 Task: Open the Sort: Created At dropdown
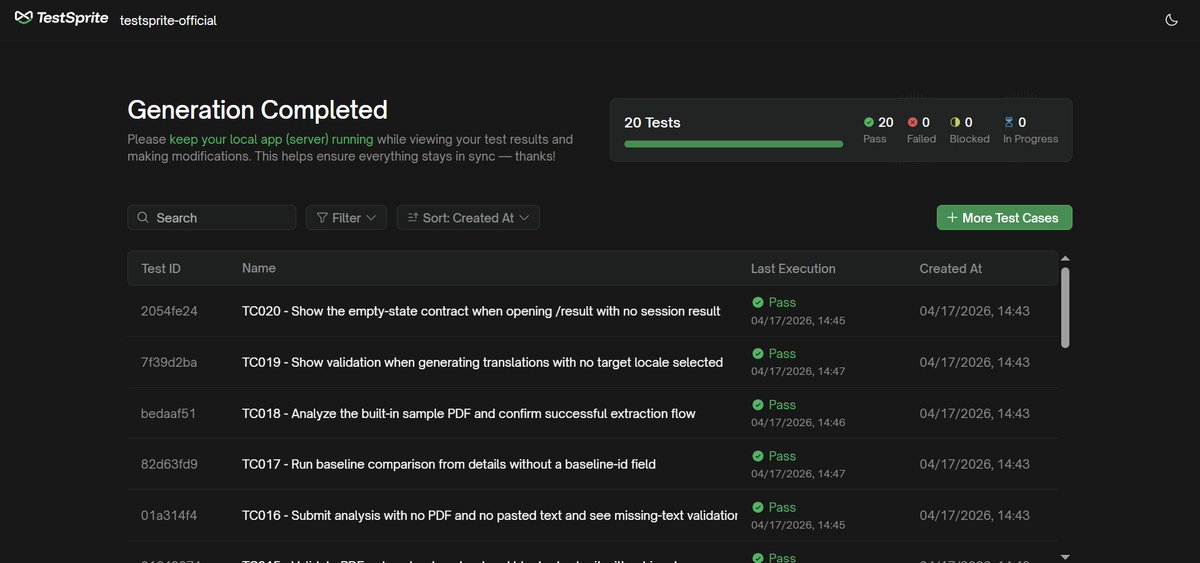(x=468, y=217)
